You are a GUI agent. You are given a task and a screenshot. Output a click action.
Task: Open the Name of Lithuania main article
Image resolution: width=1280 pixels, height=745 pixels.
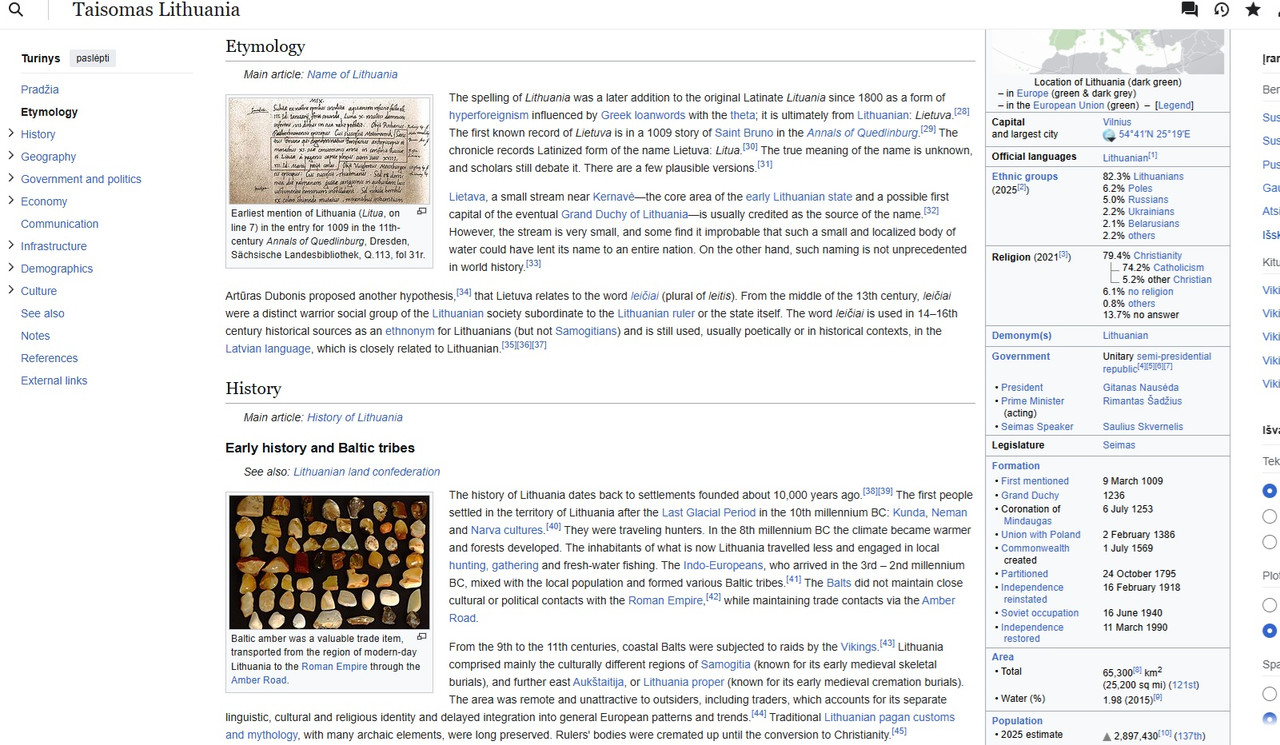pyautogui.click(x=352, y=75)
